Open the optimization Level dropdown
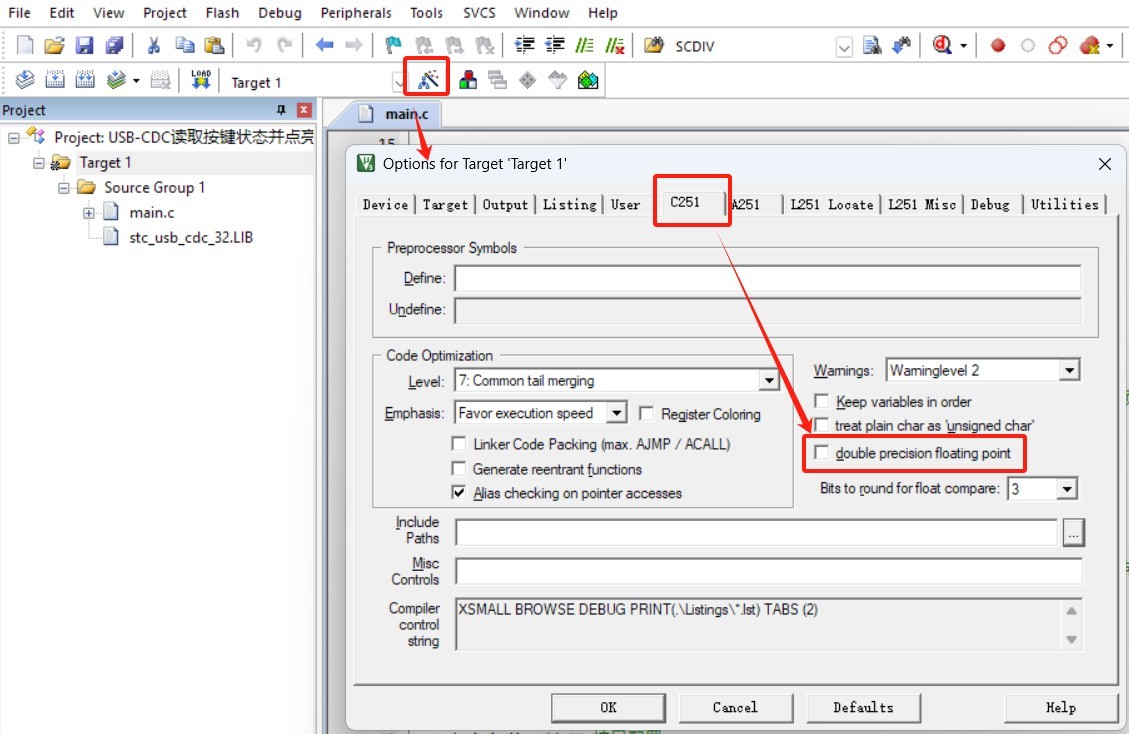The height and width of the screenshot is (734, 1129). click(768, 381)
